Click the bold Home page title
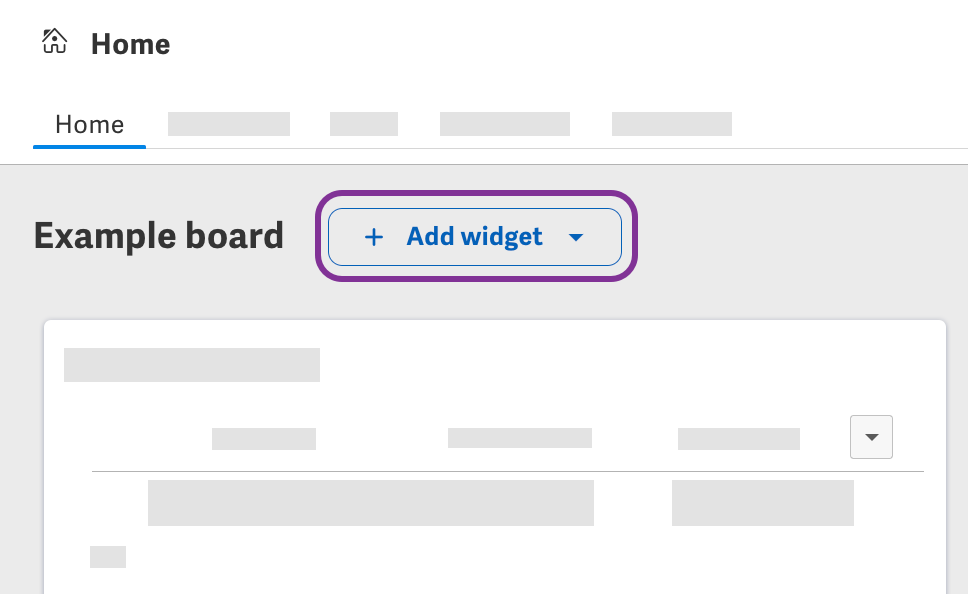Image resolution: width=968 pixels, height=594 pixels. click(130, 45)
